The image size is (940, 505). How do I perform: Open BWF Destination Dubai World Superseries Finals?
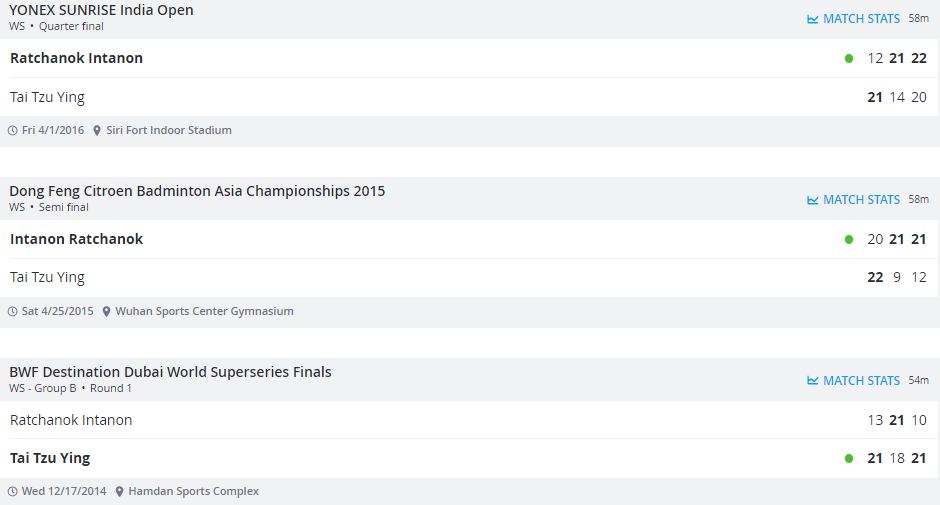click(x=170, y=372)
